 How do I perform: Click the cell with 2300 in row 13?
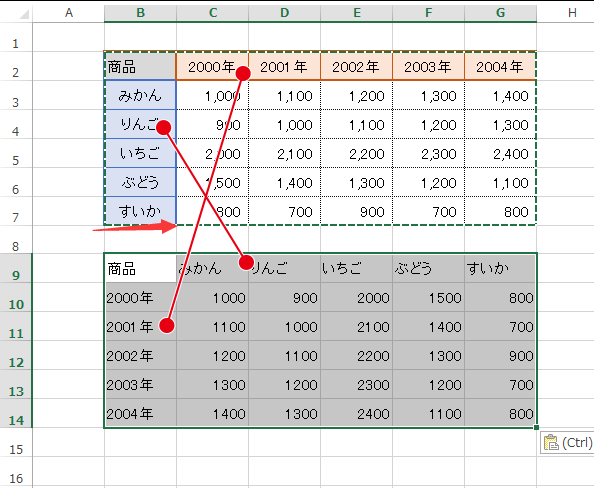point(356,385)
